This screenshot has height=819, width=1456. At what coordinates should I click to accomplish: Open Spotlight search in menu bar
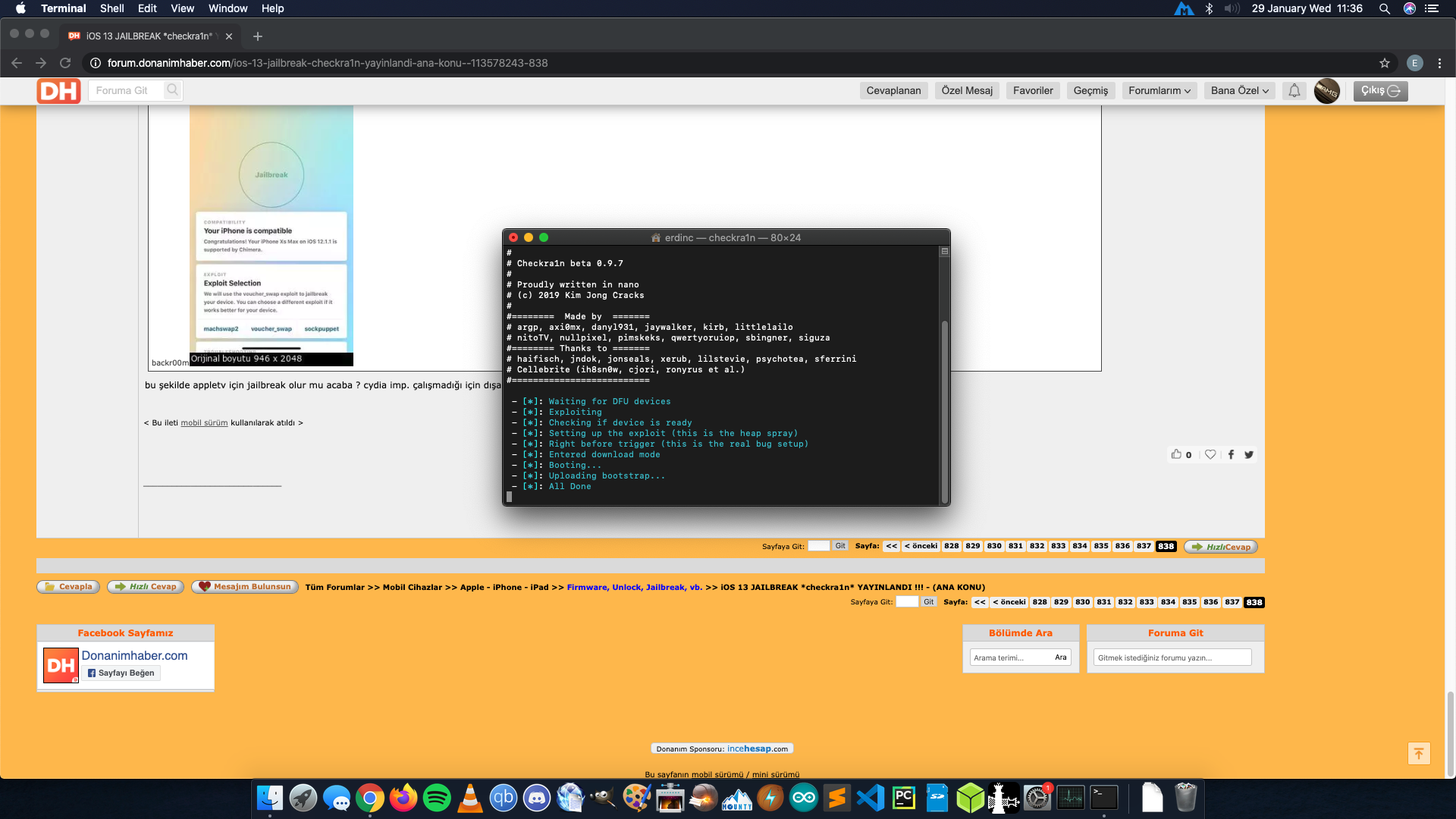[1385, 8]
